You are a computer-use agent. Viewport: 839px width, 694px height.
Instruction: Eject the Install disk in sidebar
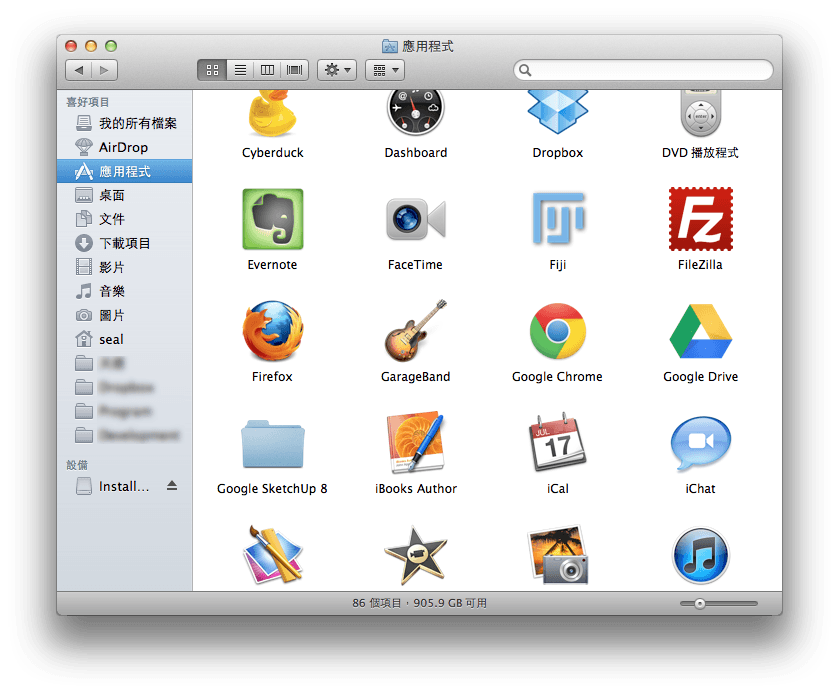[171, 486]
